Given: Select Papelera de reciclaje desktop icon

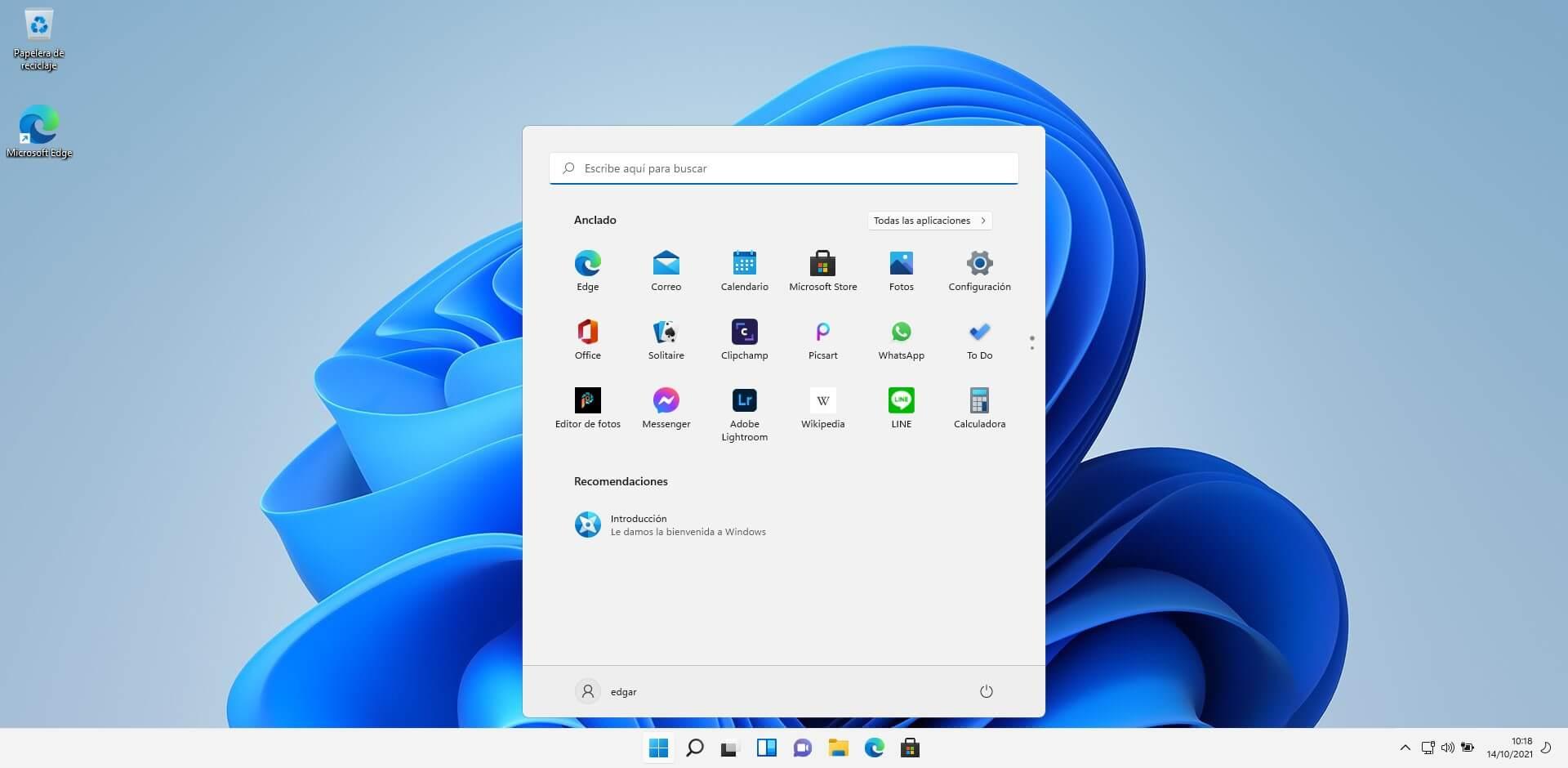Looking at the screenshot, I should [x=38, y=39].
